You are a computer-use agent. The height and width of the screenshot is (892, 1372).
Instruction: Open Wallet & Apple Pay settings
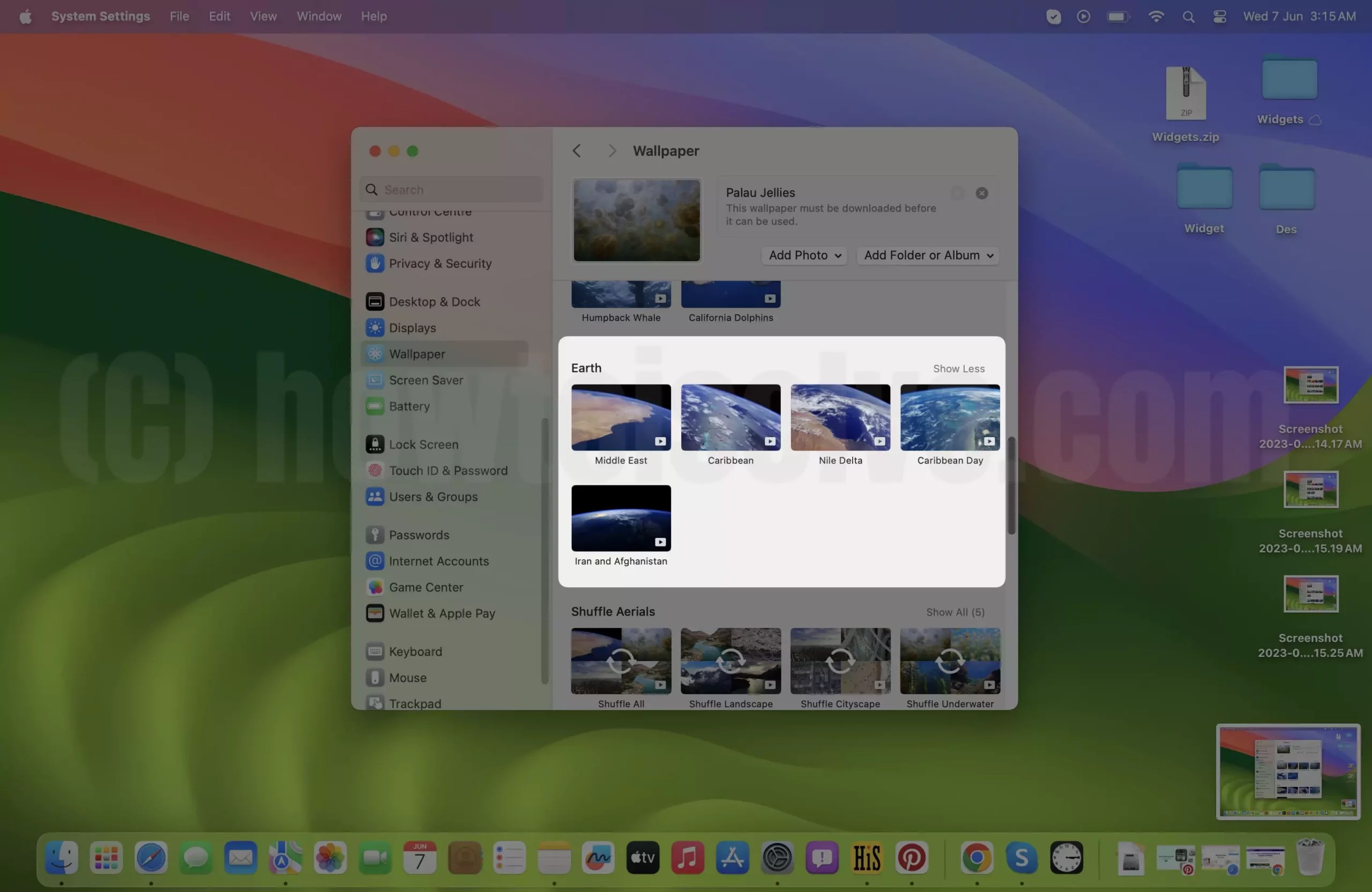[x=442, y=613]
